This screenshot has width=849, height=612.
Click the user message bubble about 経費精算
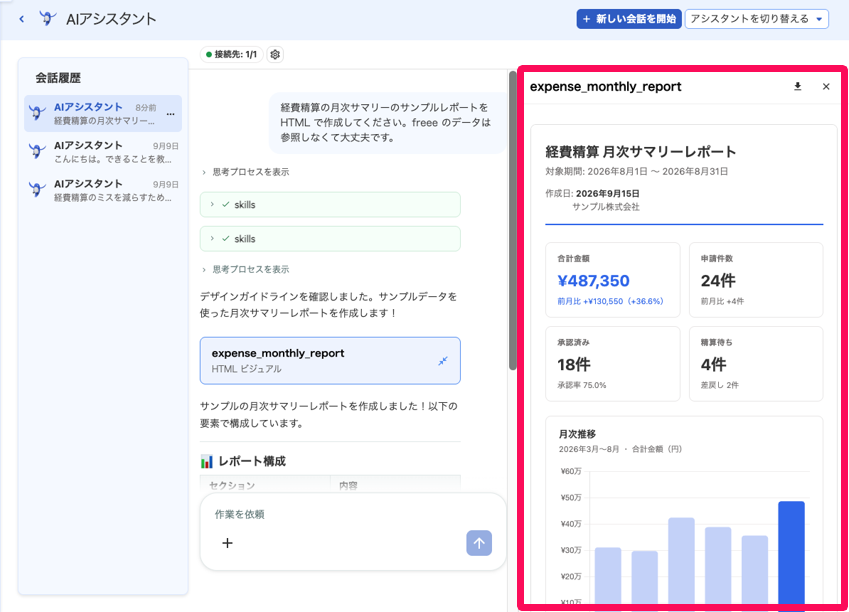pos(387,122)
